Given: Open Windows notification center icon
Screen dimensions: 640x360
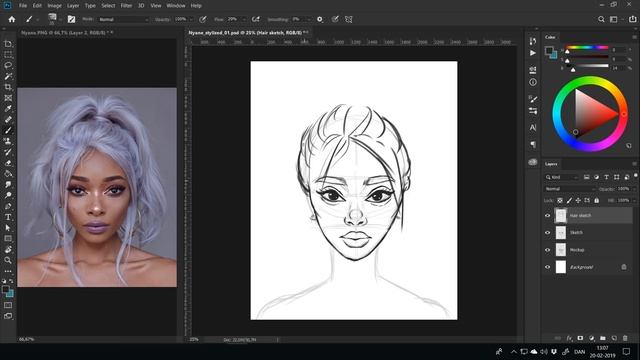Looking at the screenshot, I should pyautogui.click(x=627, y=351).
